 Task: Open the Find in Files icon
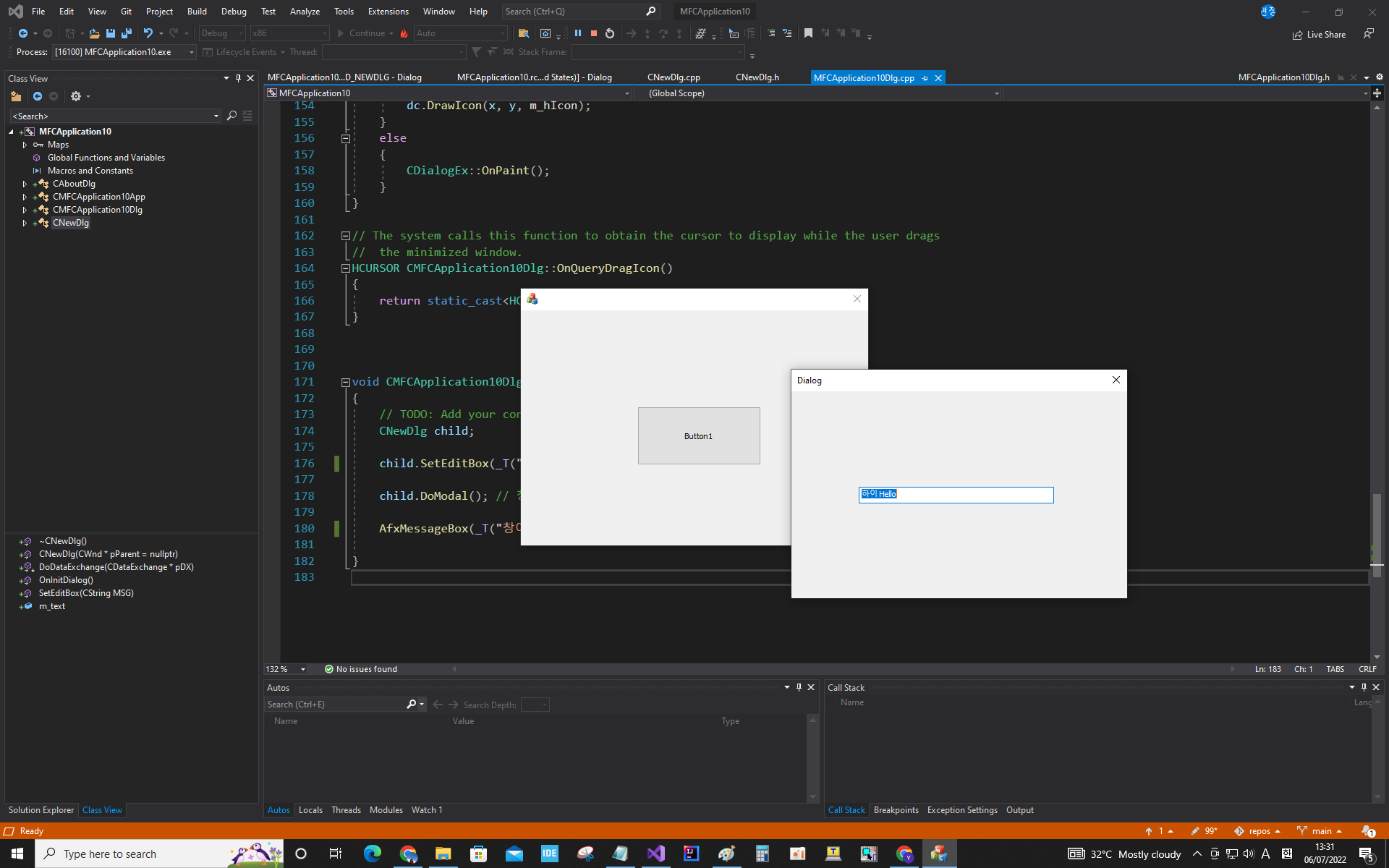(524, 33)
